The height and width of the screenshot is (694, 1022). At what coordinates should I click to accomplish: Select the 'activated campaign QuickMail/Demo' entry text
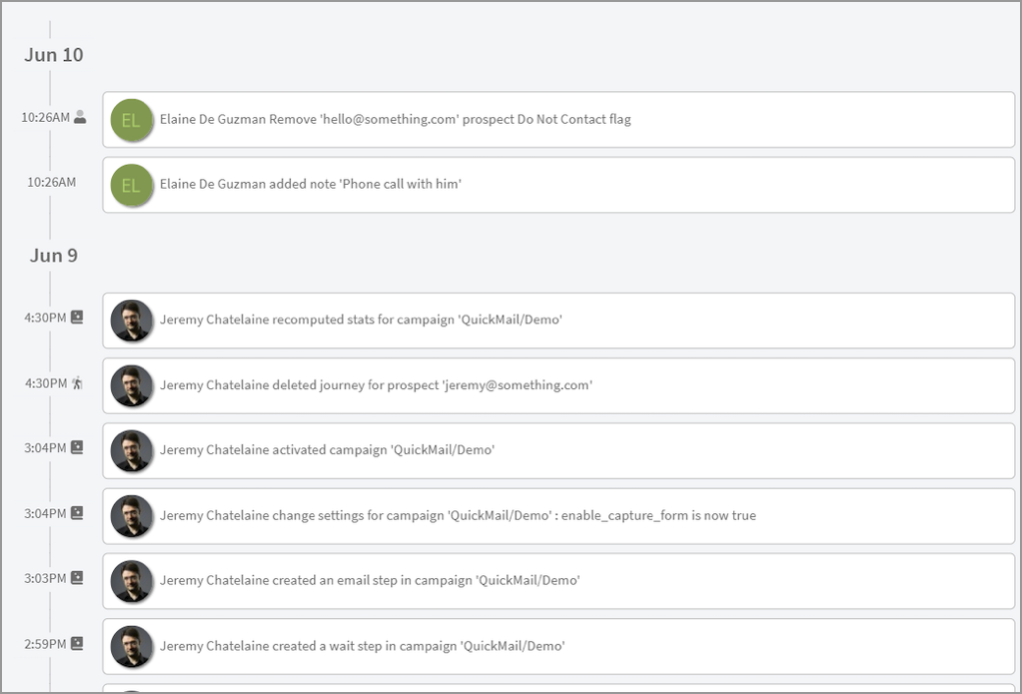pyautogui.click(x=327, y=450)
